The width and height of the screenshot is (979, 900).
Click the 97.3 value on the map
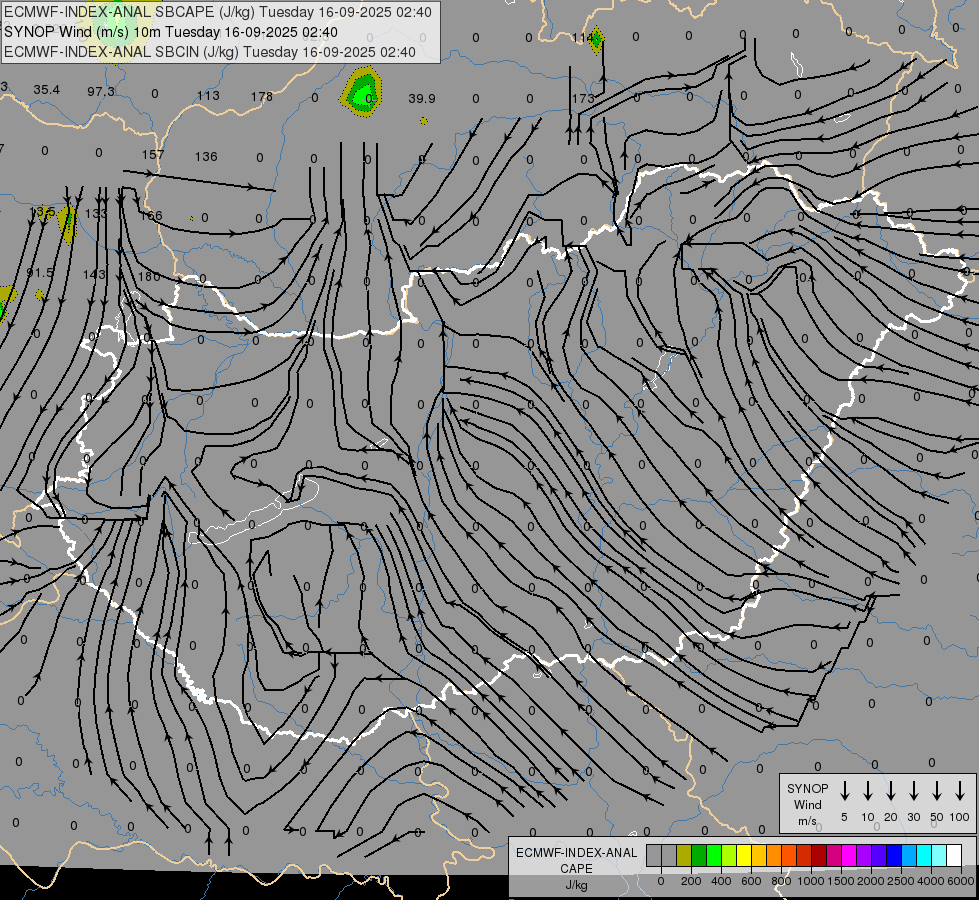101,92
